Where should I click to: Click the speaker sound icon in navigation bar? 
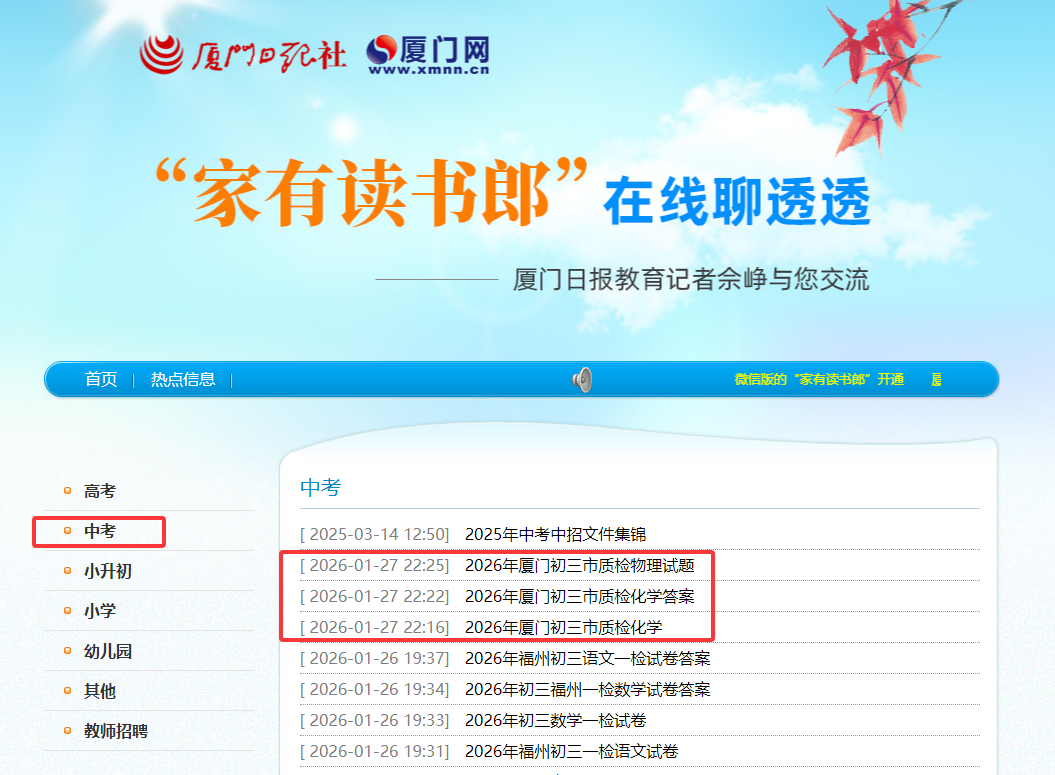click(x=583, y=380)
